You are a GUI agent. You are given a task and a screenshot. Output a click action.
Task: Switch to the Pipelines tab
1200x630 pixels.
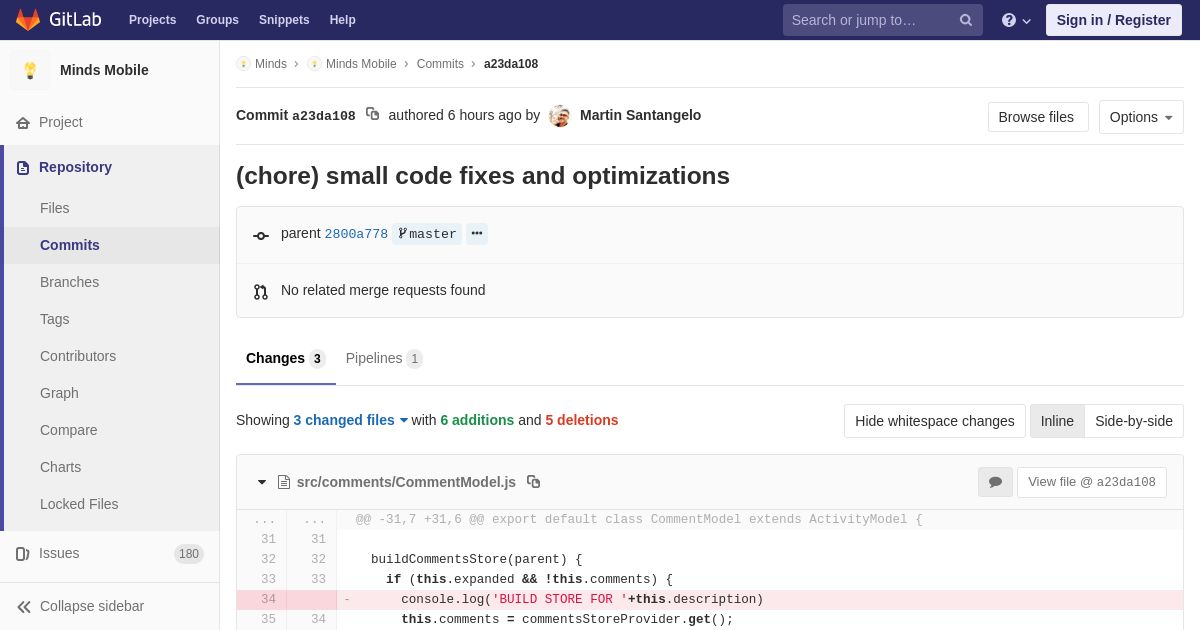[383, 358]
